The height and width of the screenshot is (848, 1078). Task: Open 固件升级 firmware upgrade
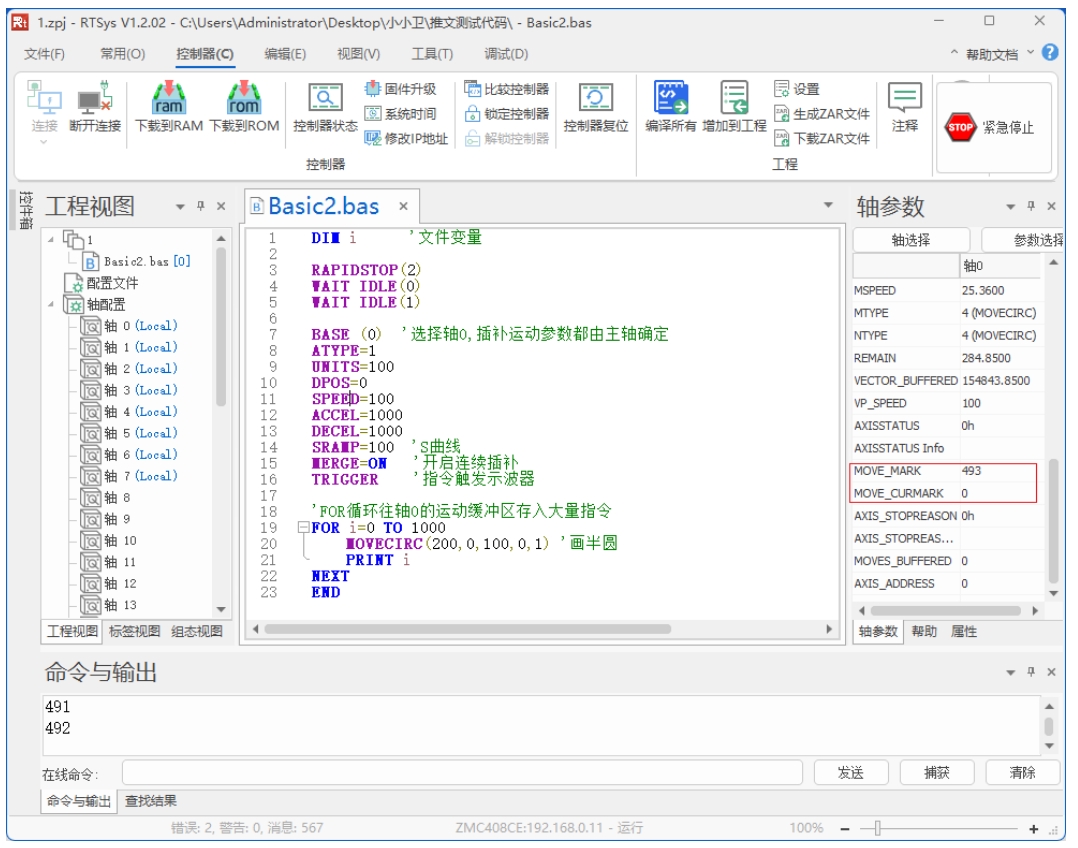[400, 89]
